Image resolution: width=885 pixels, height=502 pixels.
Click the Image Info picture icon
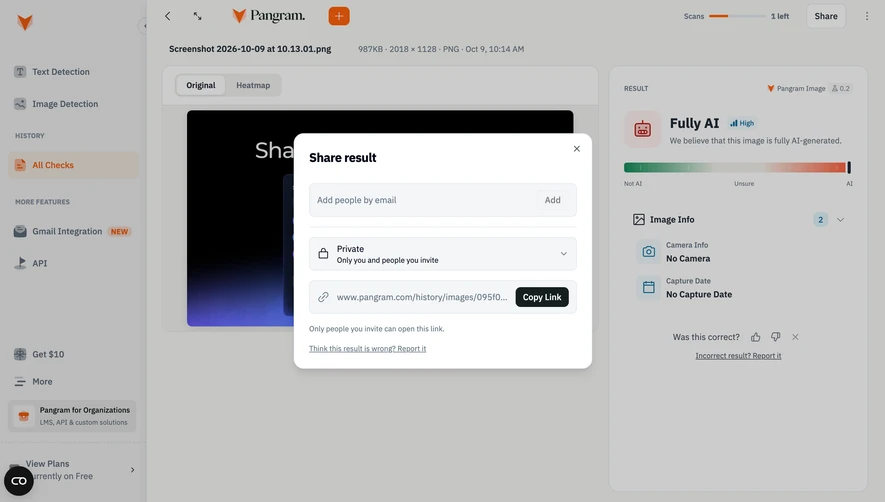(x=638, y=220)
